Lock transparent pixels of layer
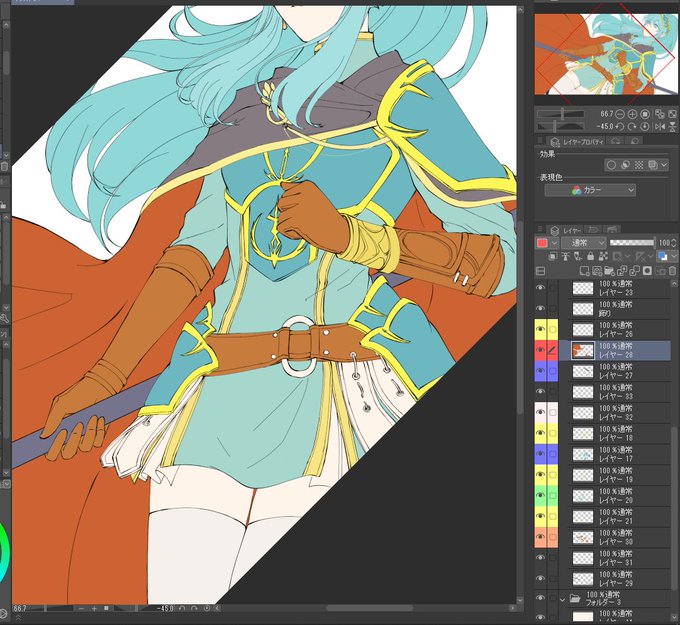The width and height of the screenshot is (680, 625). pyautogui.click(x=603, y=257)
